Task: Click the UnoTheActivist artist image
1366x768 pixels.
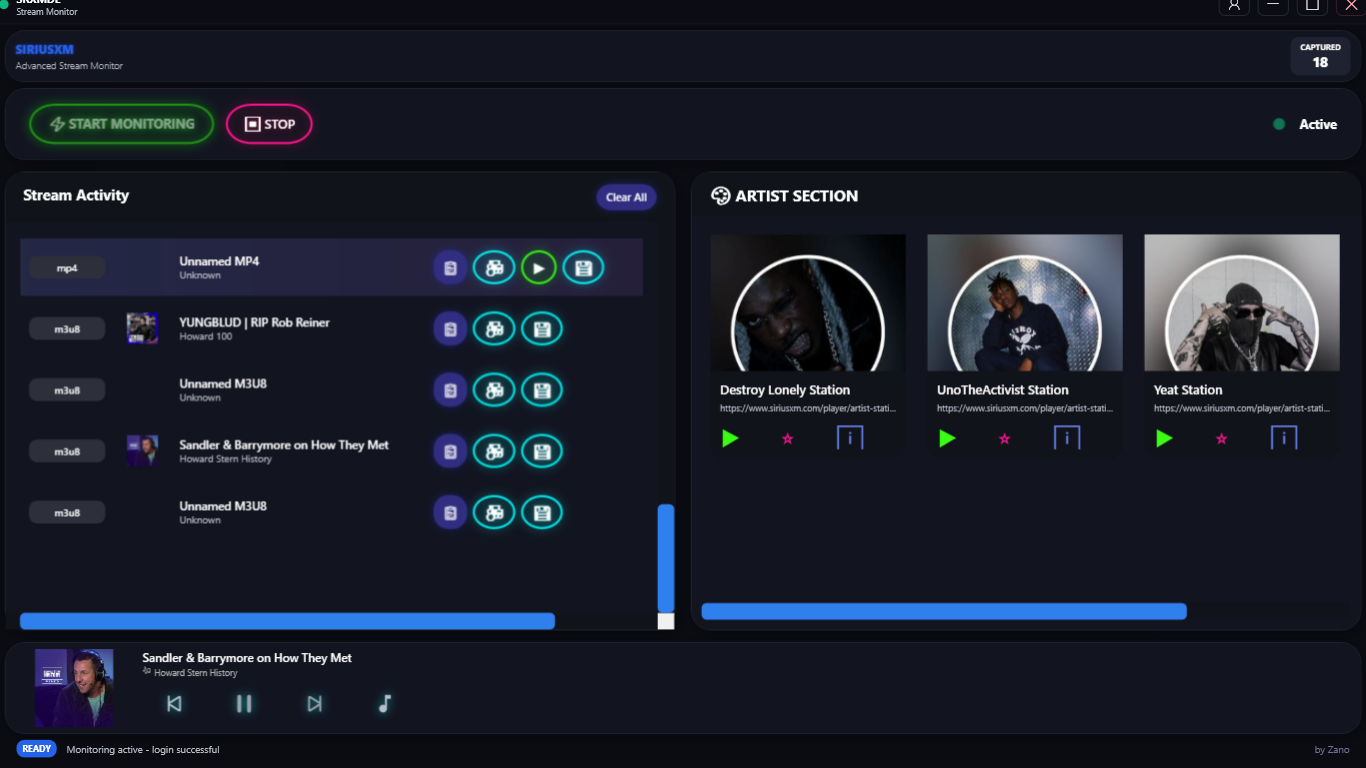Action: click(x=1025, y=303)
